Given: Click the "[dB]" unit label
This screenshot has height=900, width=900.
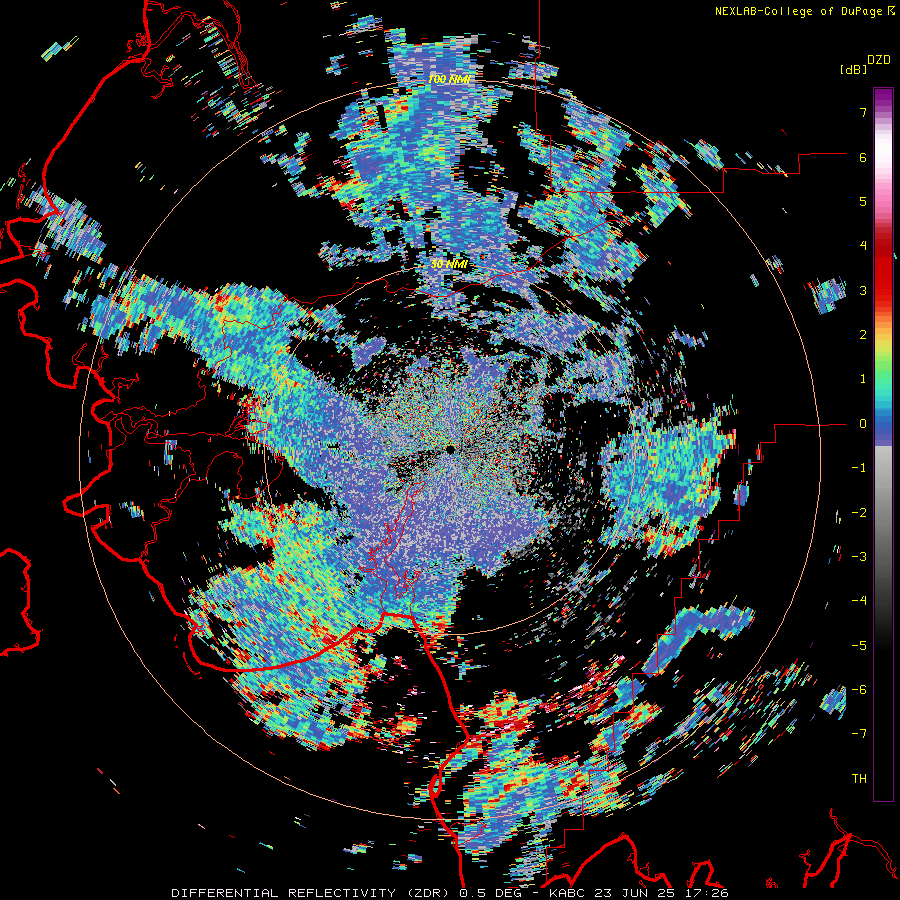Looking at the screenshot, I should 853,69.
